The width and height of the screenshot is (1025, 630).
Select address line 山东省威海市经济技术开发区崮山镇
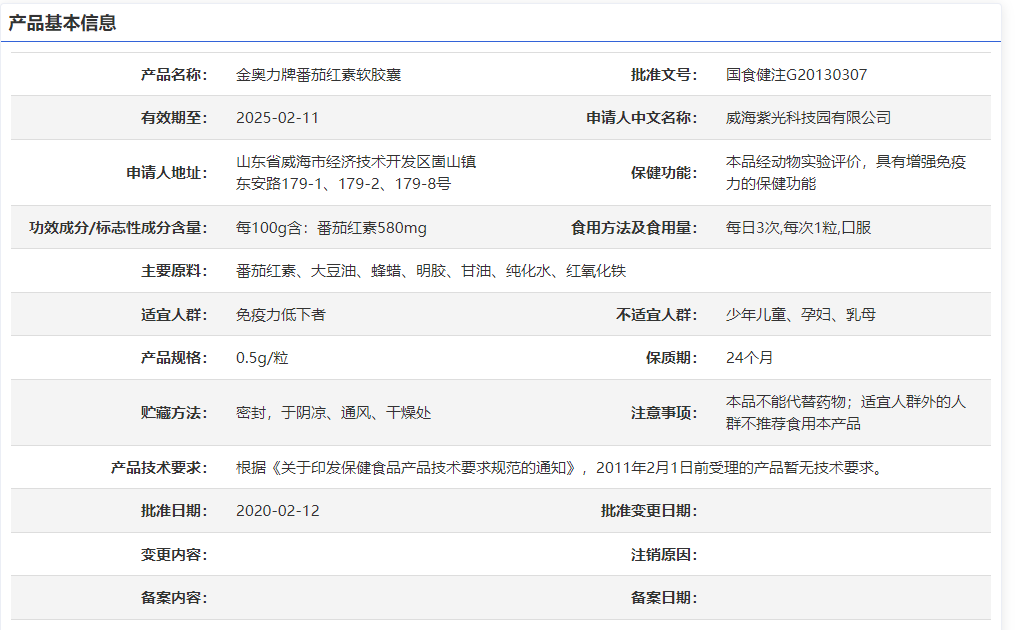[x=356, y=161]
